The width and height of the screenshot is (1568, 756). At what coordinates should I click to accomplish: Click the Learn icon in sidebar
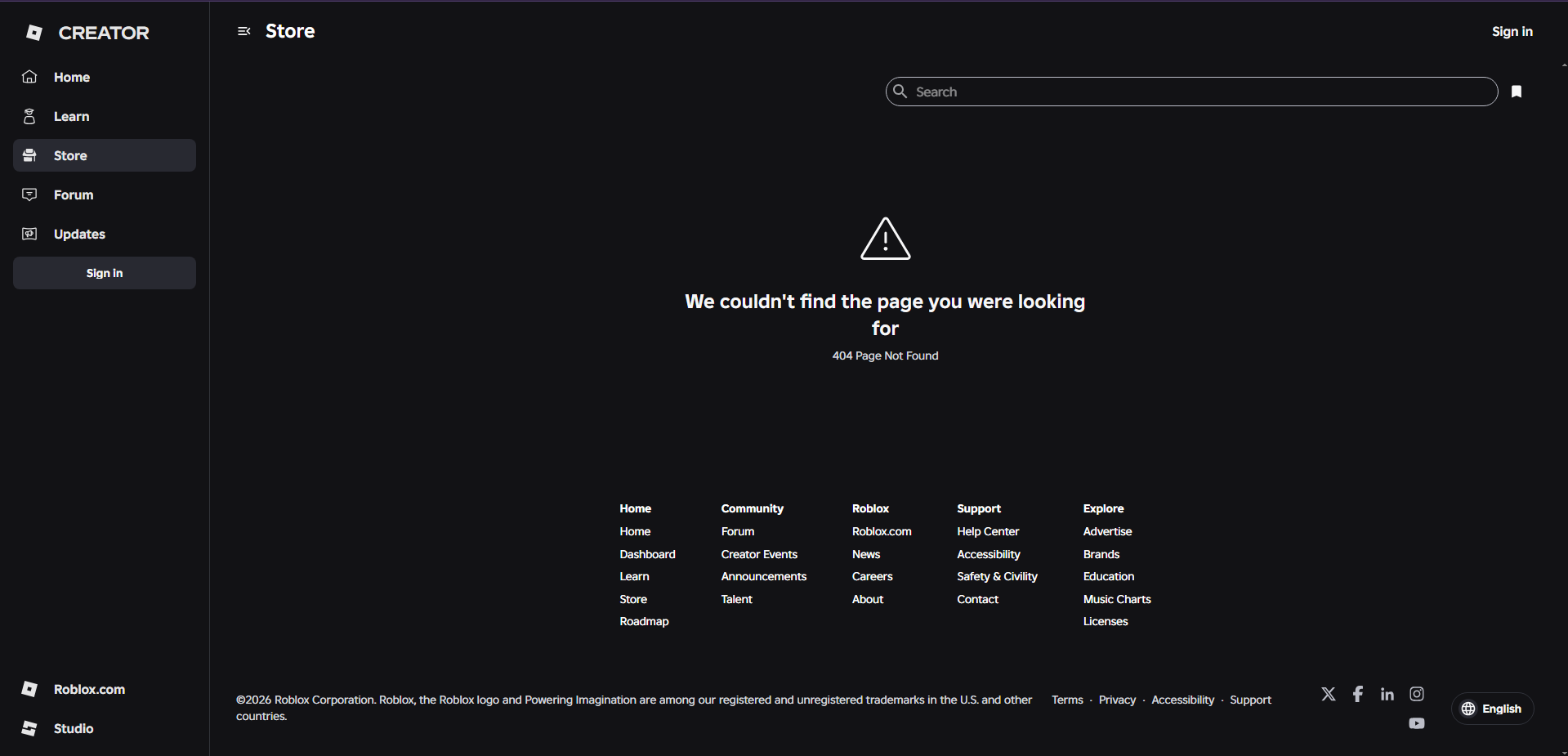(29, 116)
